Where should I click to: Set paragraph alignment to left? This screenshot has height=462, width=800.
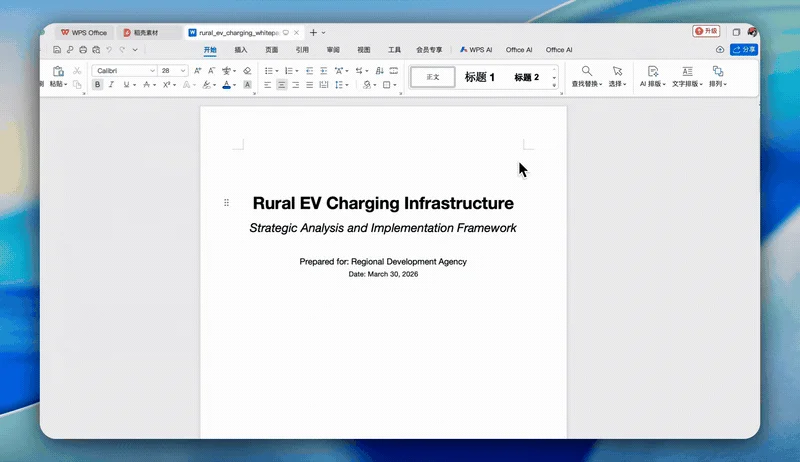click(267, 85)
